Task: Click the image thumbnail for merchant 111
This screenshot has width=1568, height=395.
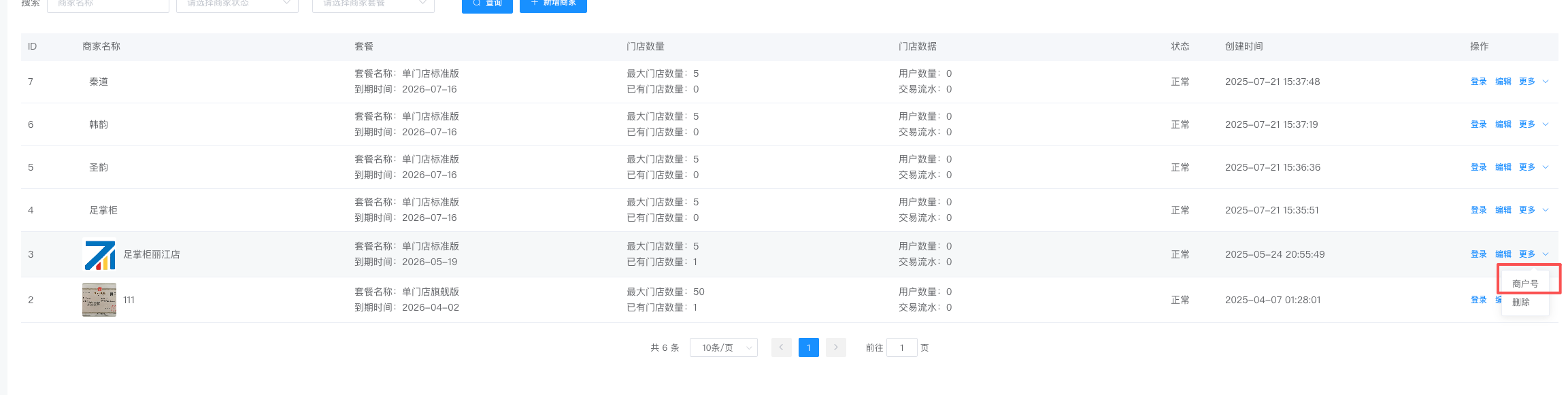Action: click(x=99, y=300)
